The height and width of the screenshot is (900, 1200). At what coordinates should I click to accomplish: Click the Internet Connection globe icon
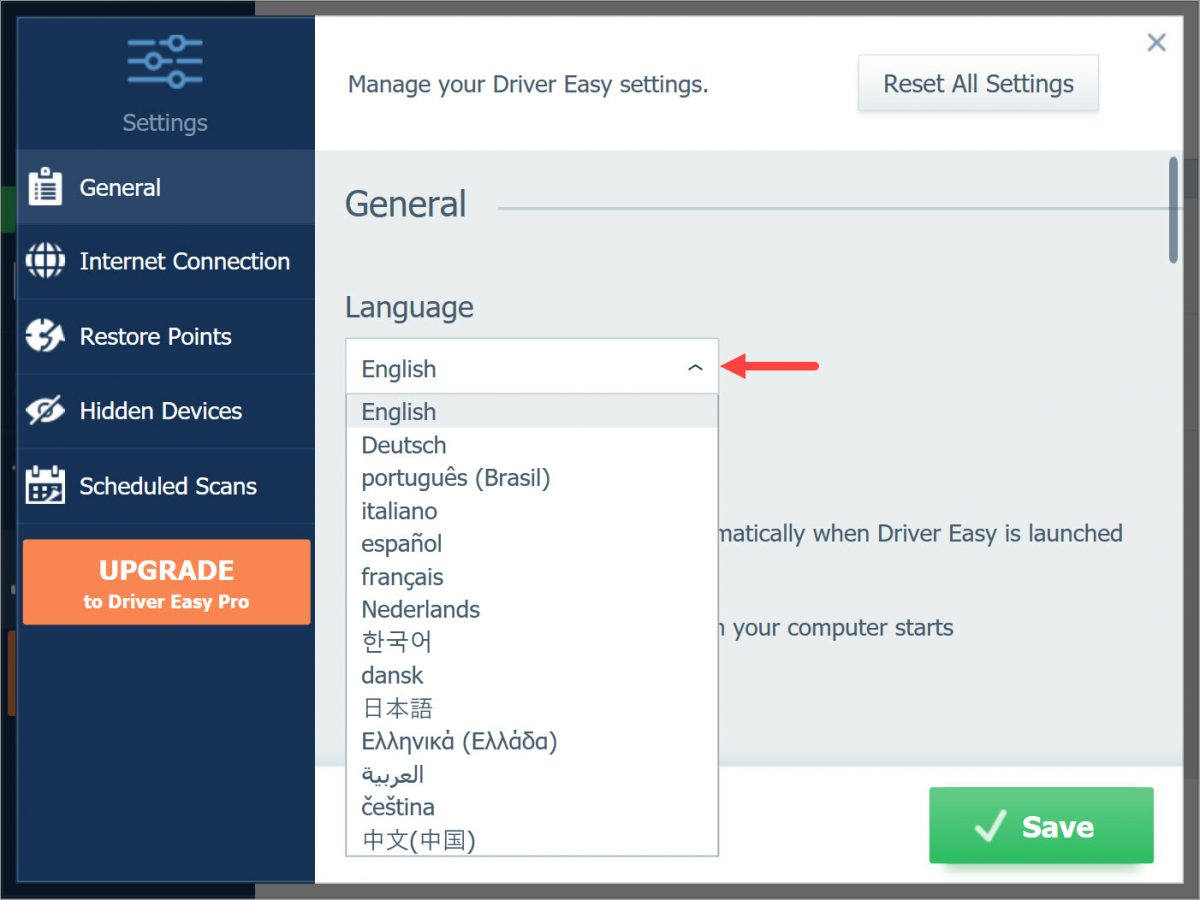[x=45, y=261]
